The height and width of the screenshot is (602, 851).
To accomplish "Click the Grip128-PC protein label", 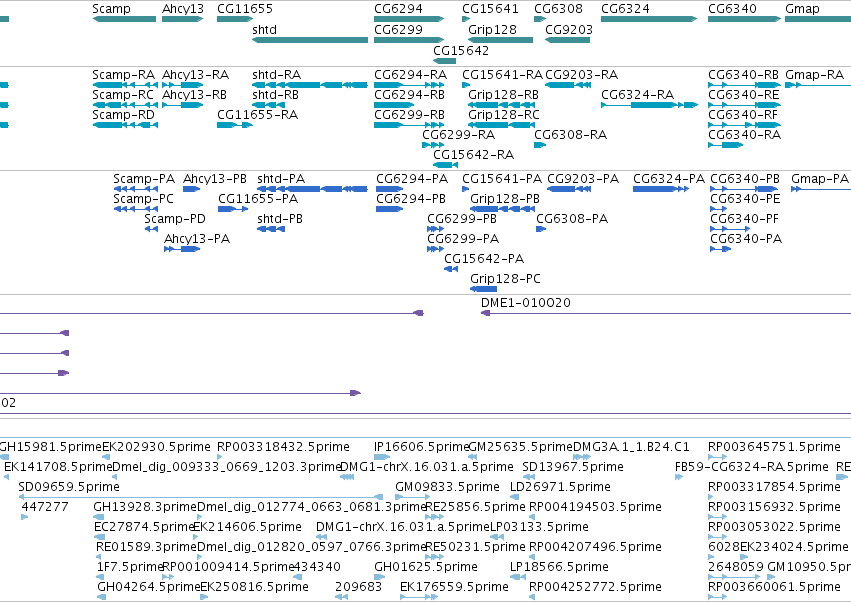I will (x=505, y=279).
